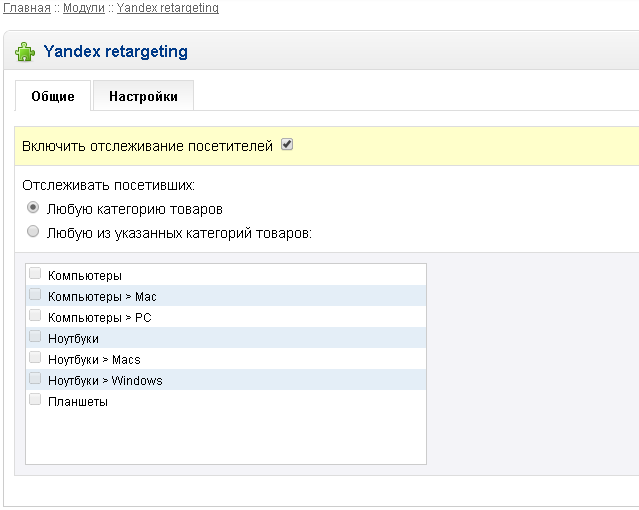Switch to the Общие tab
This screenshot has height=510, width=639.
(x=53, y=97)
